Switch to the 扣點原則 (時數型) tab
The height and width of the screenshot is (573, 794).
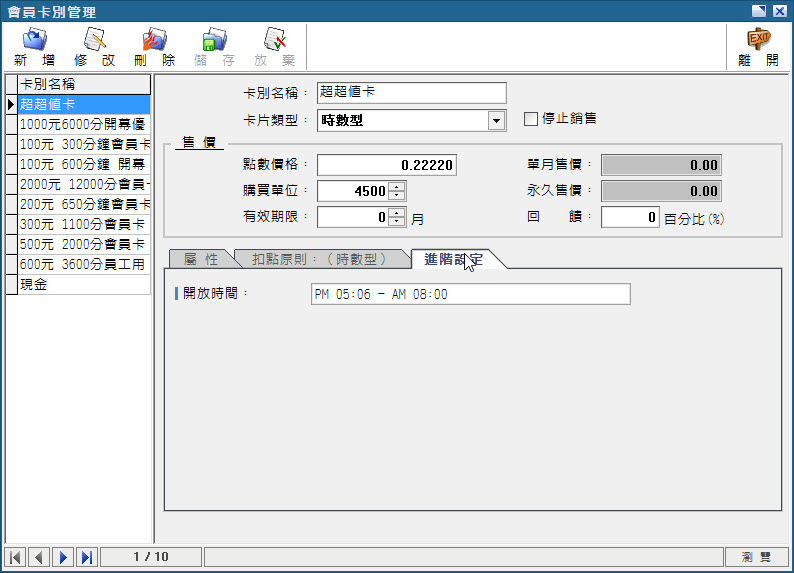coord(322,259)
